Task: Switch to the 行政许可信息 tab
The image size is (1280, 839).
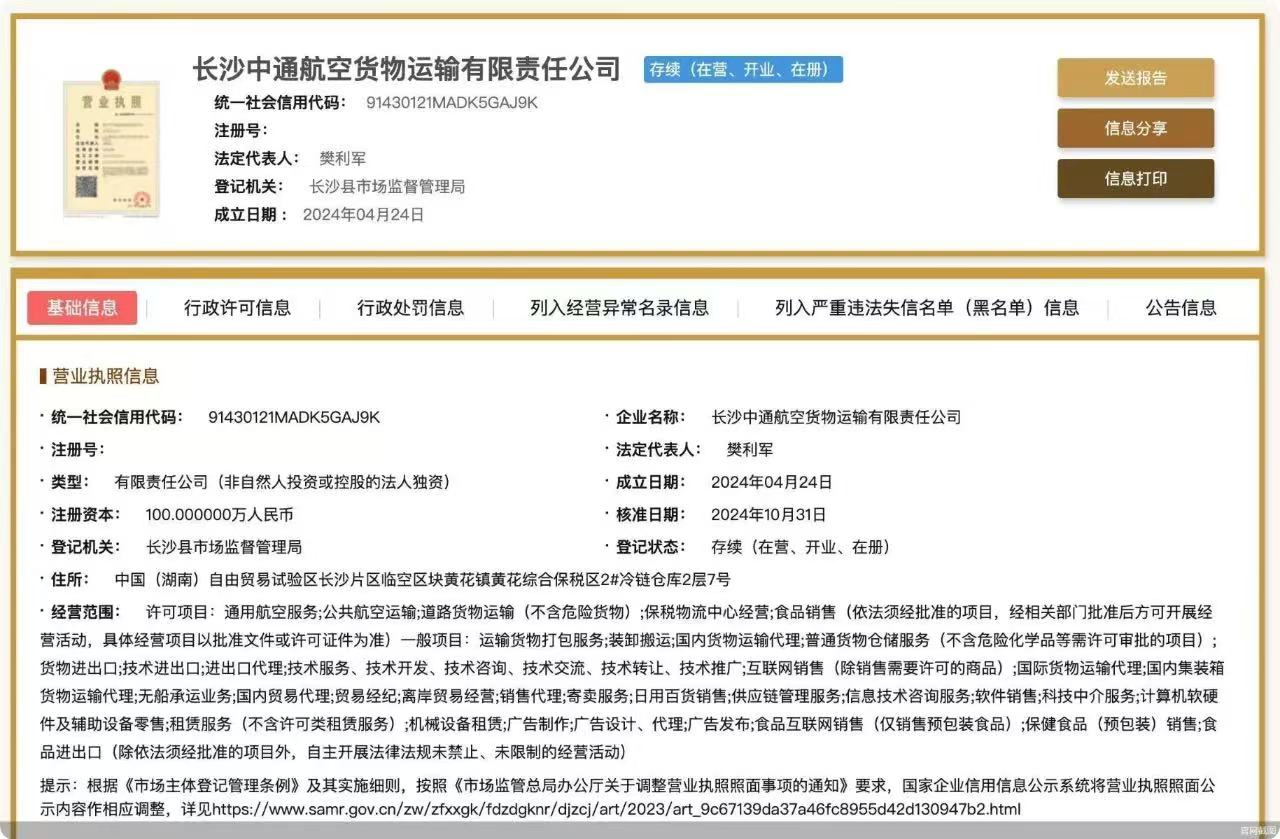Action: click(x=237, y=308)
